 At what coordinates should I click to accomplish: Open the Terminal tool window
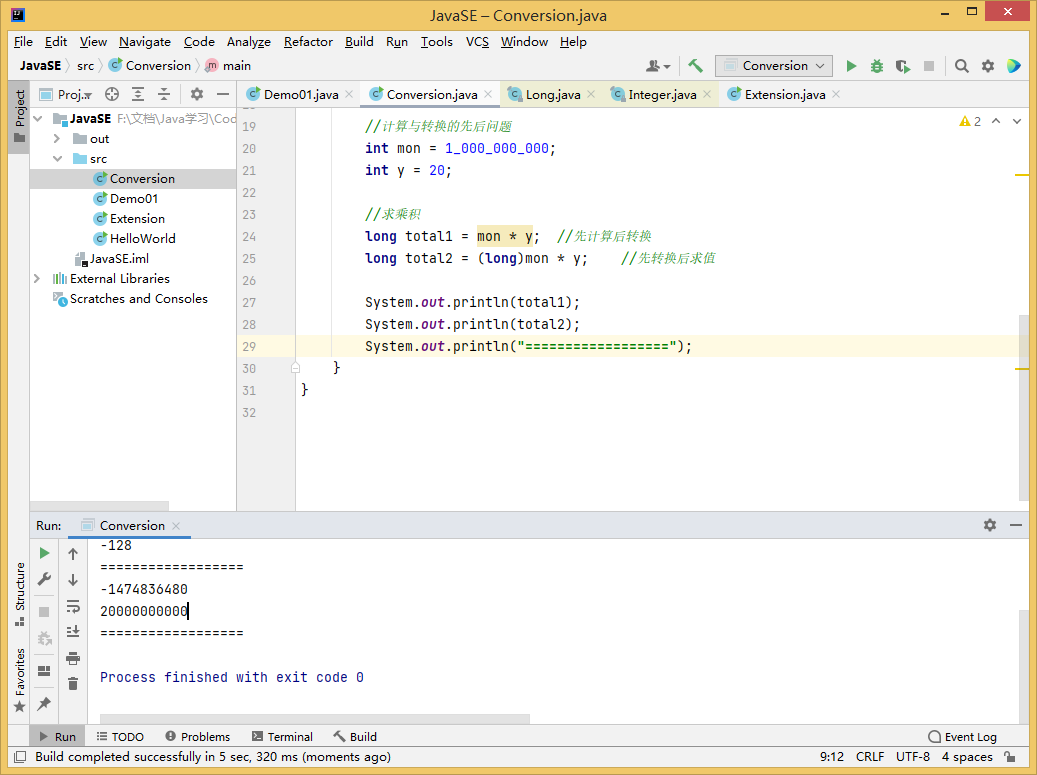pos(282,737)
